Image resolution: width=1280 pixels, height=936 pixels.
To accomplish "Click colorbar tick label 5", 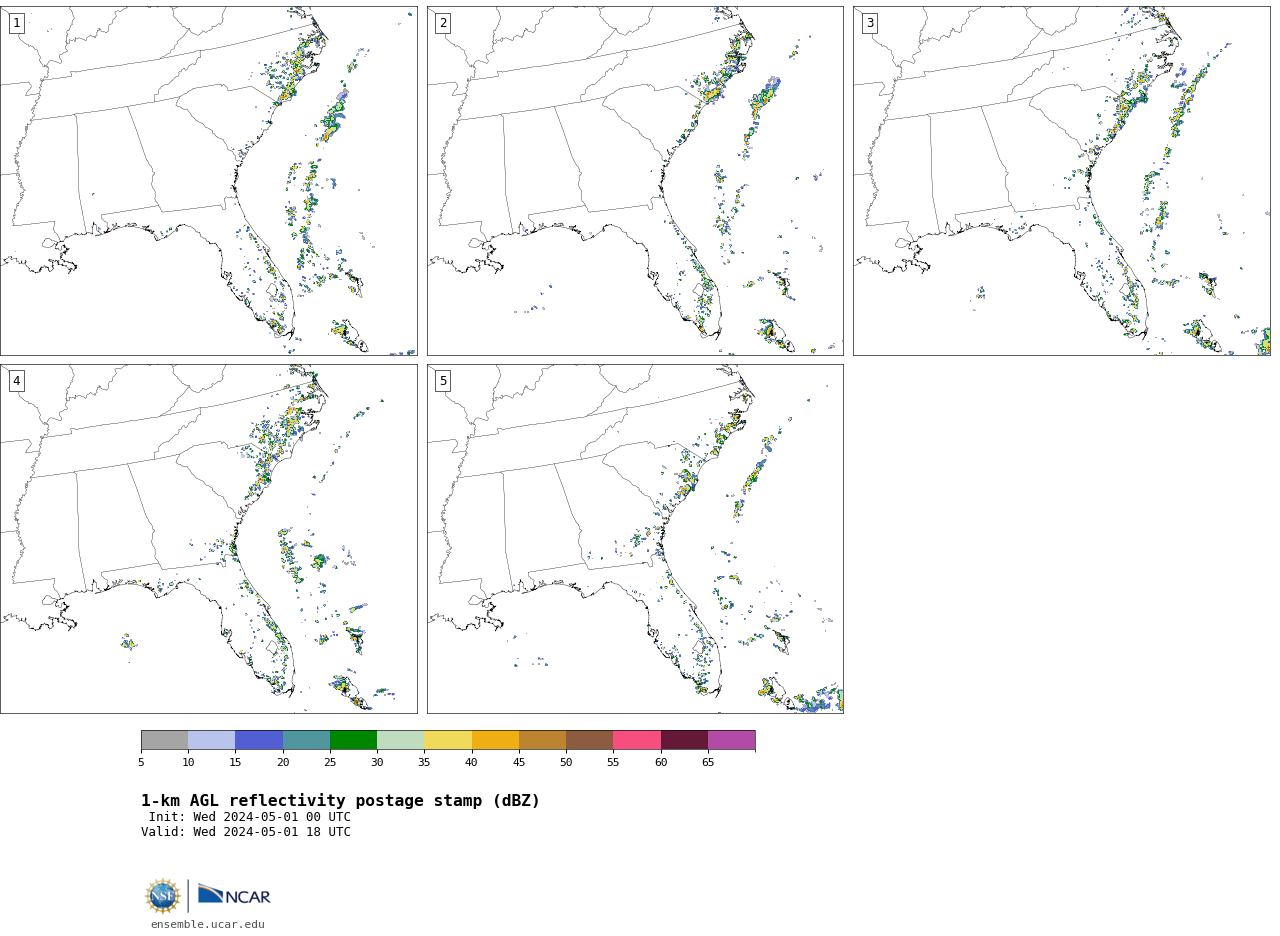I will 141,763.
